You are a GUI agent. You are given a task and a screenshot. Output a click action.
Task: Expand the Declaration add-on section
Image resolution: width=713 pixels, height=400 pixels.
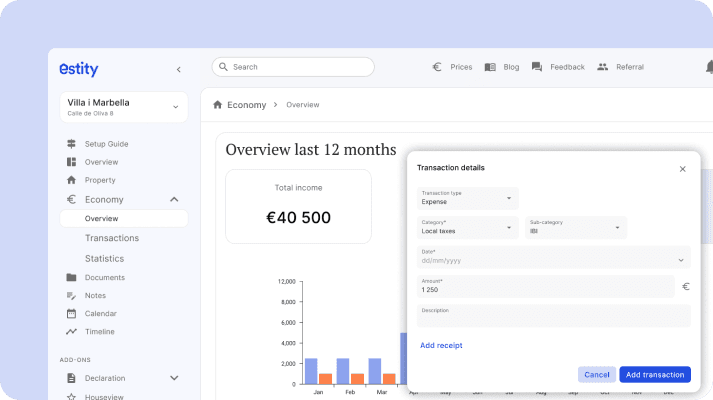174,378
